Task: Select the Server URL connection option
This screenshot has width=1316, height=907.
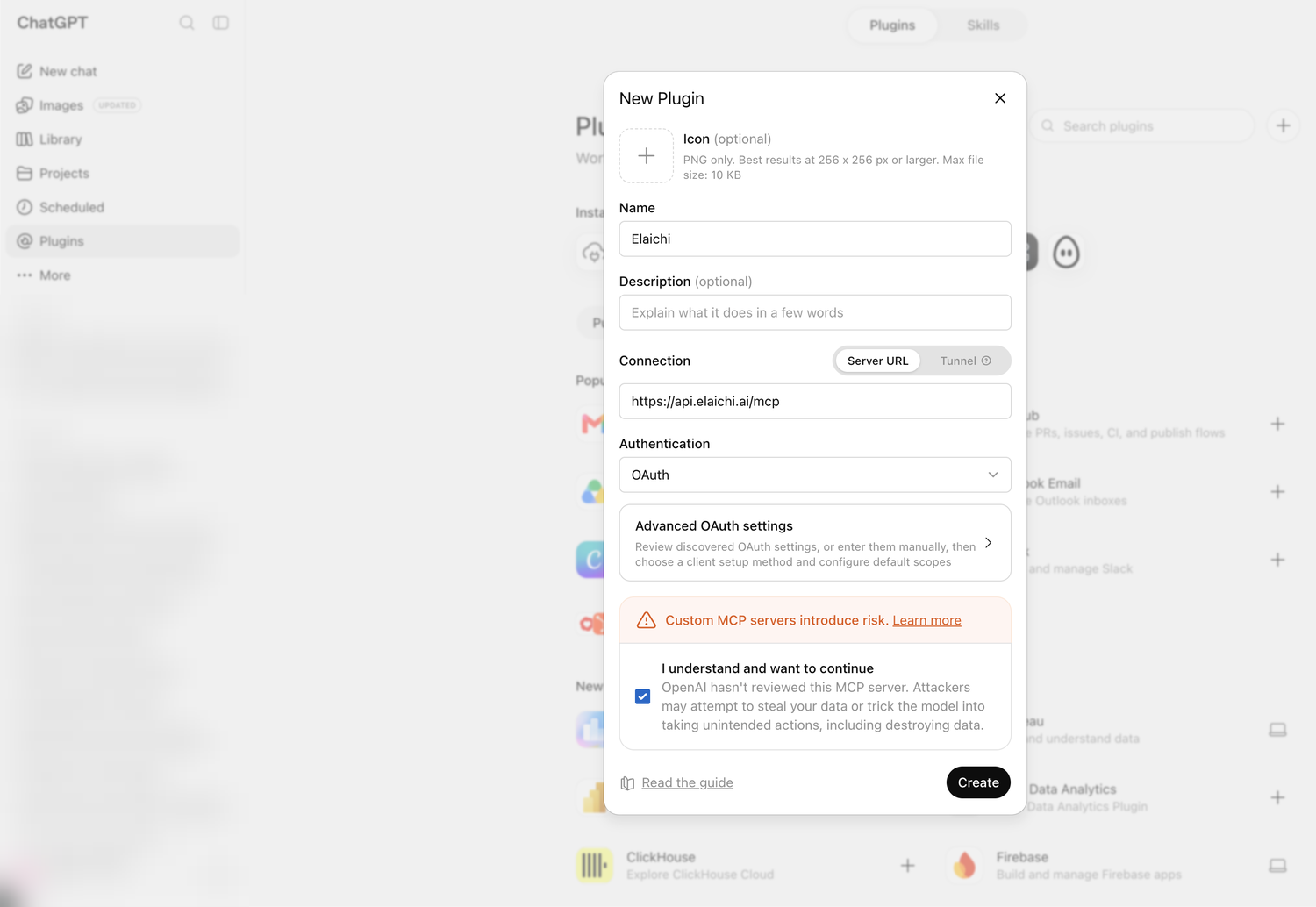Action: point(877,361)
